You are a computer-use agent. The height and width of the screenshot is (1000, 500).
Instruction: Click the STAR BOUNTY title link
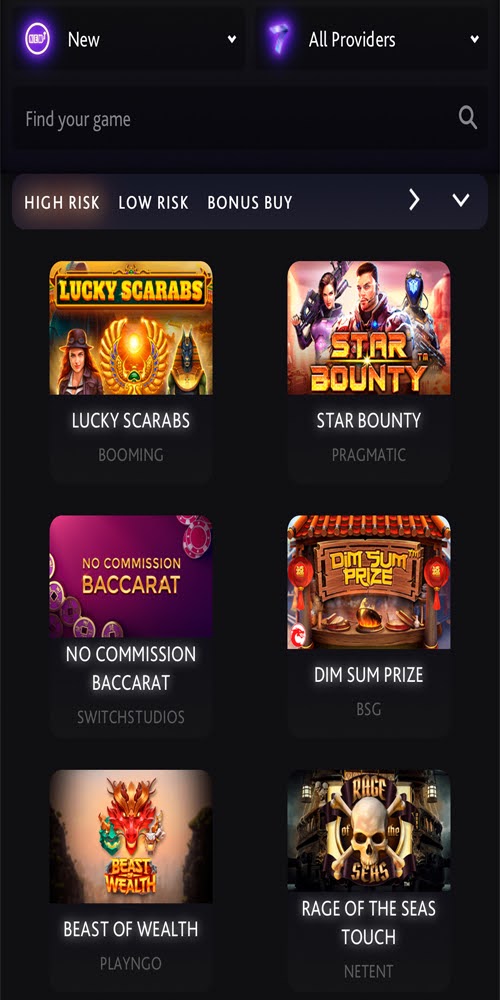tap(369, 420)
